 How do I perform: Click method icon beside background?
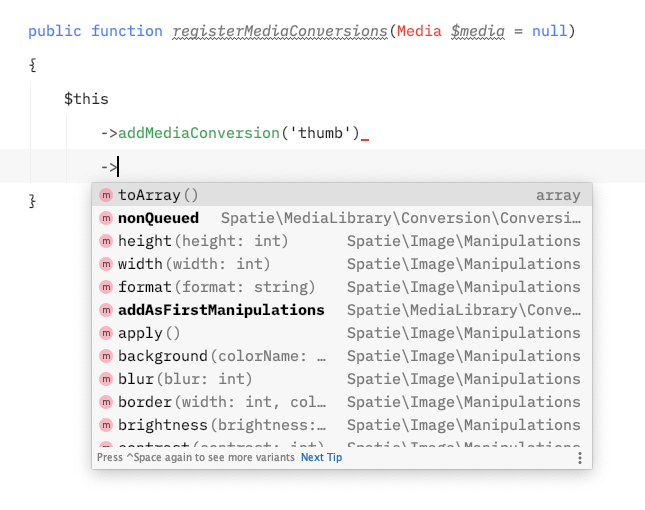click(106, 356)
